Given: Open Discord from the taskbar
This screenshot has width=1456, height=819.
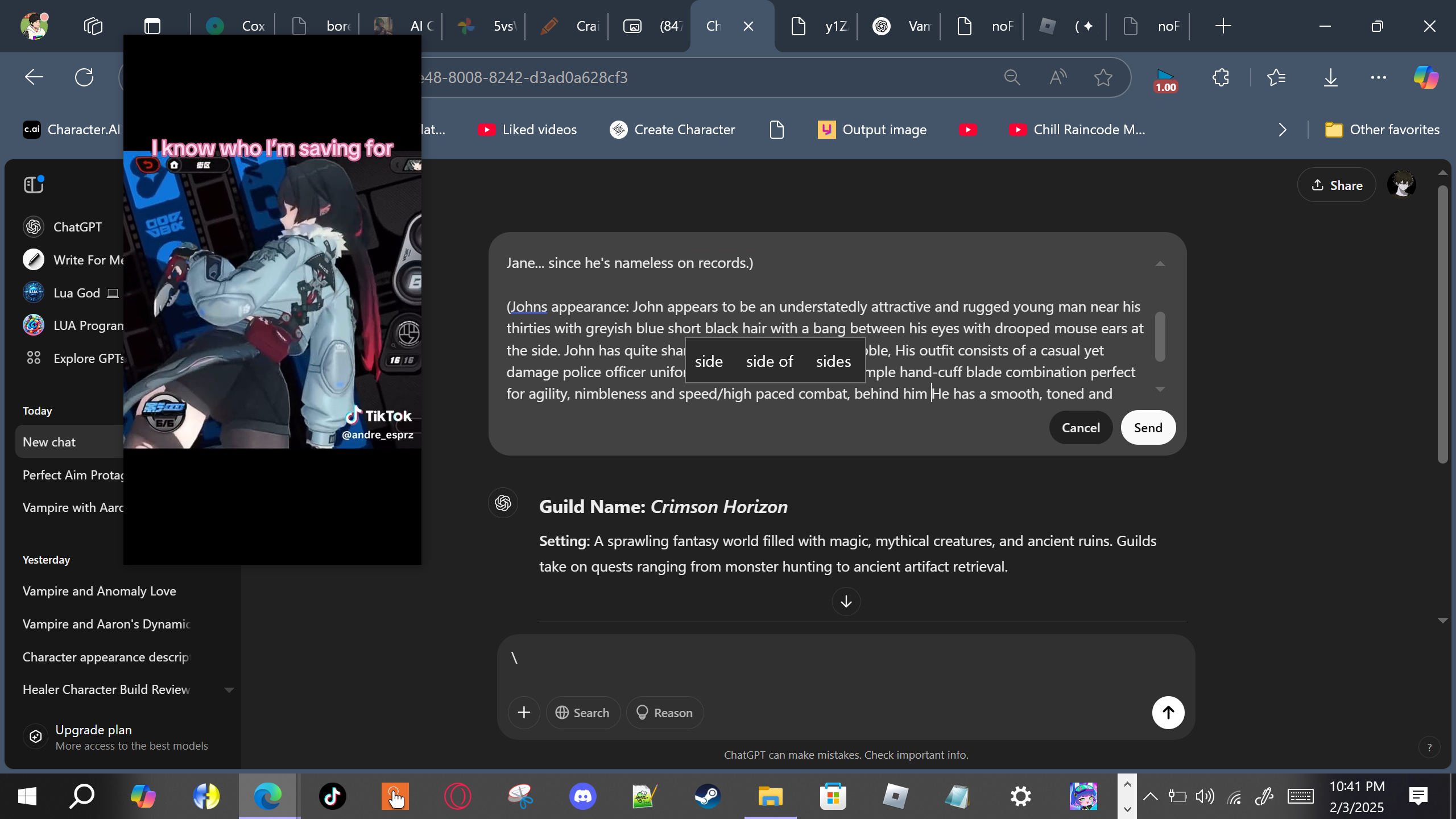Looking at the screenshot, I should [583, 796].
